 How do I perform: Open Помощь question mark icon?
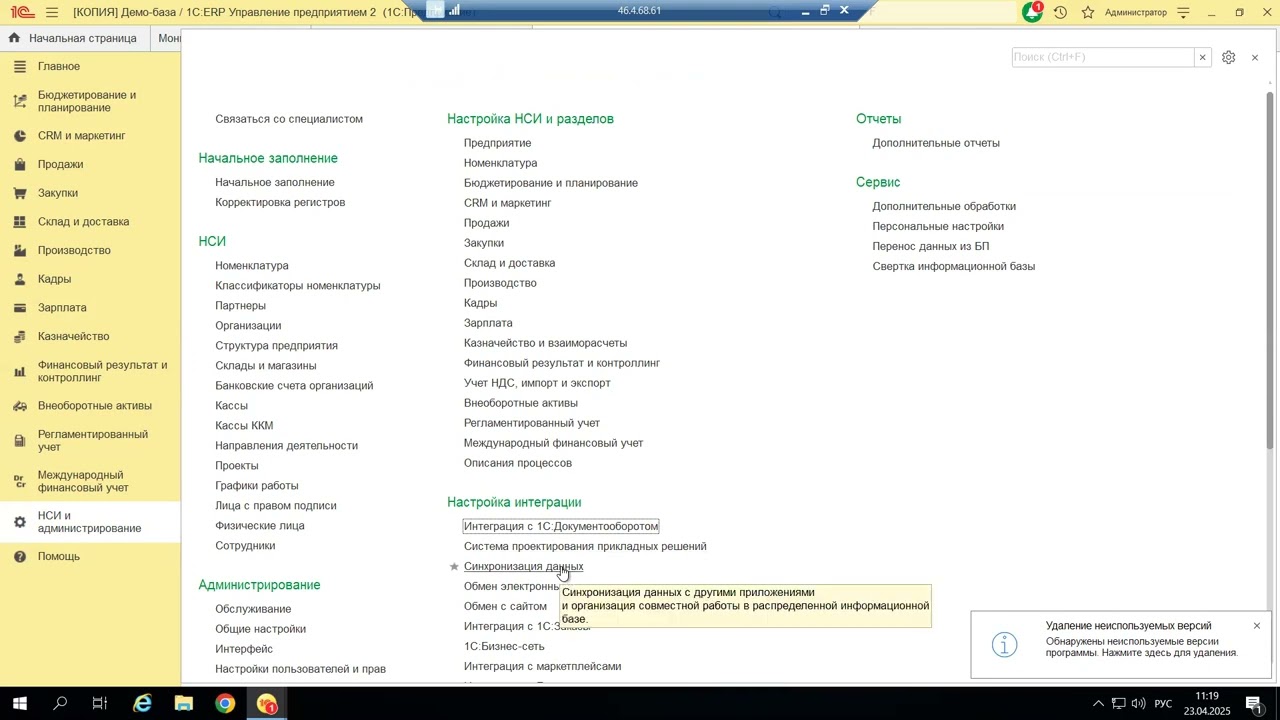(19, 556)
